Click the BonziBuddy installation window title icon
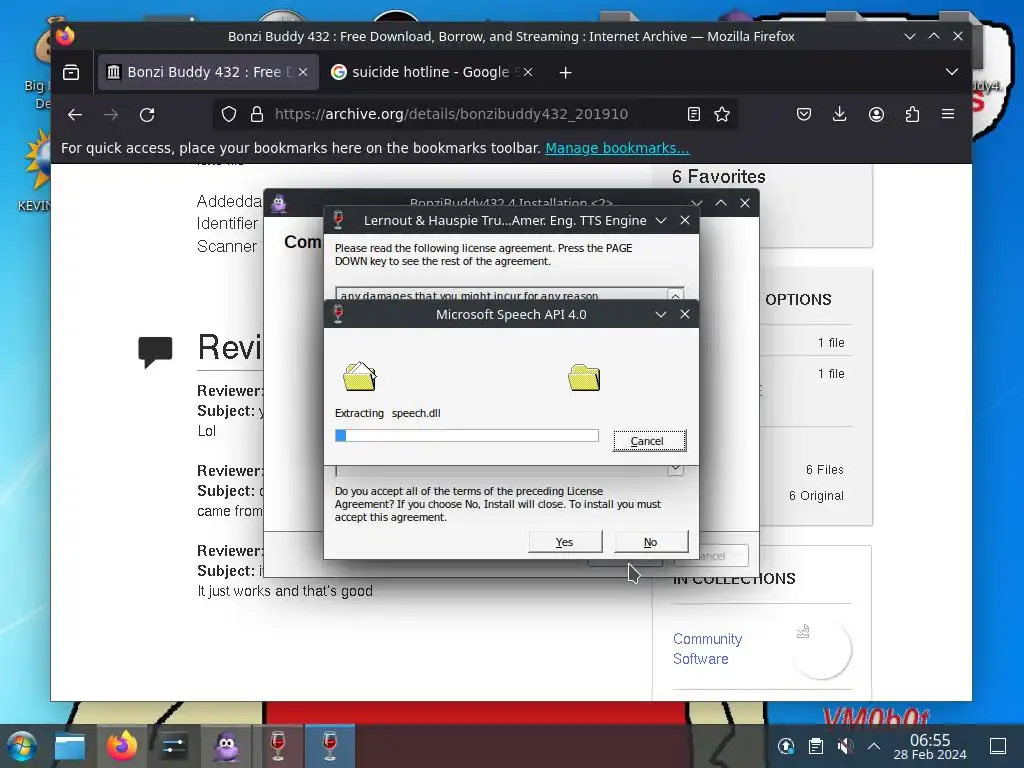This screenshot has width=1024, height=768. (x=279, y=204)
